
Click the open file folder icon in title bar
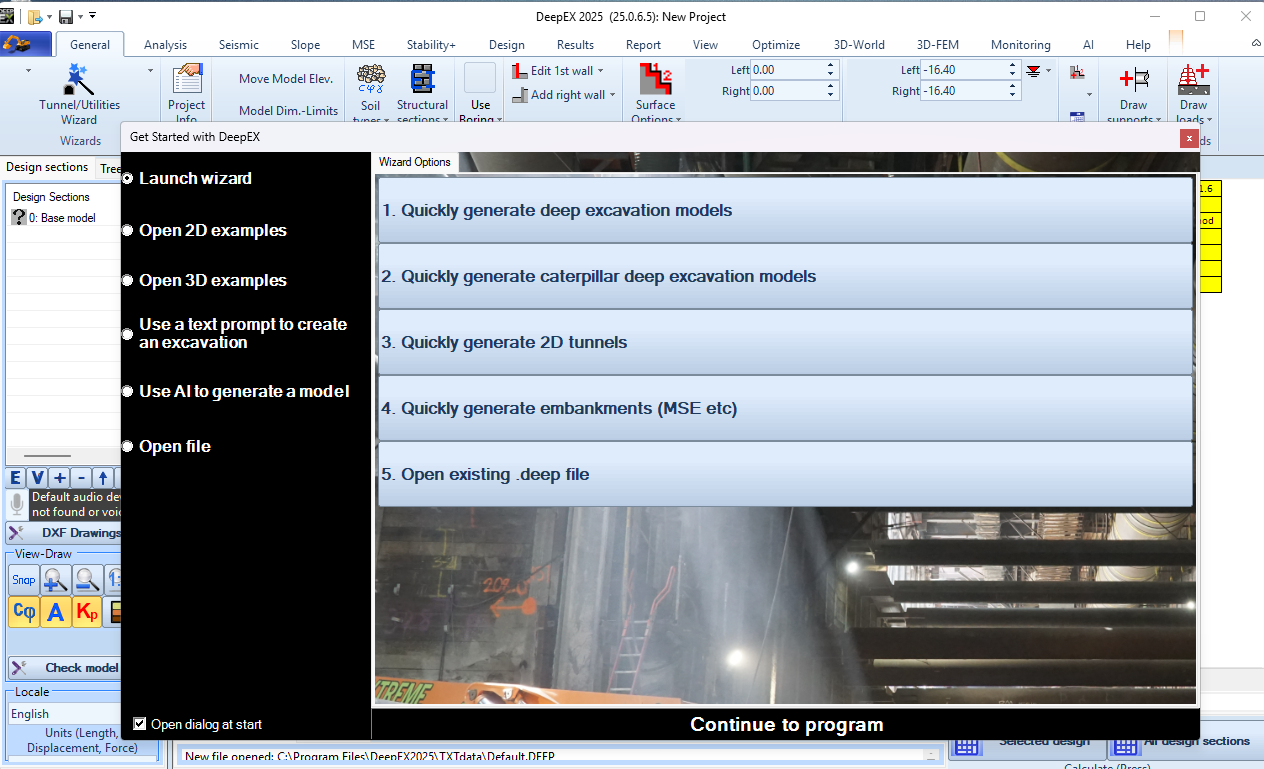pyautogui.click(x=34, y=16)
